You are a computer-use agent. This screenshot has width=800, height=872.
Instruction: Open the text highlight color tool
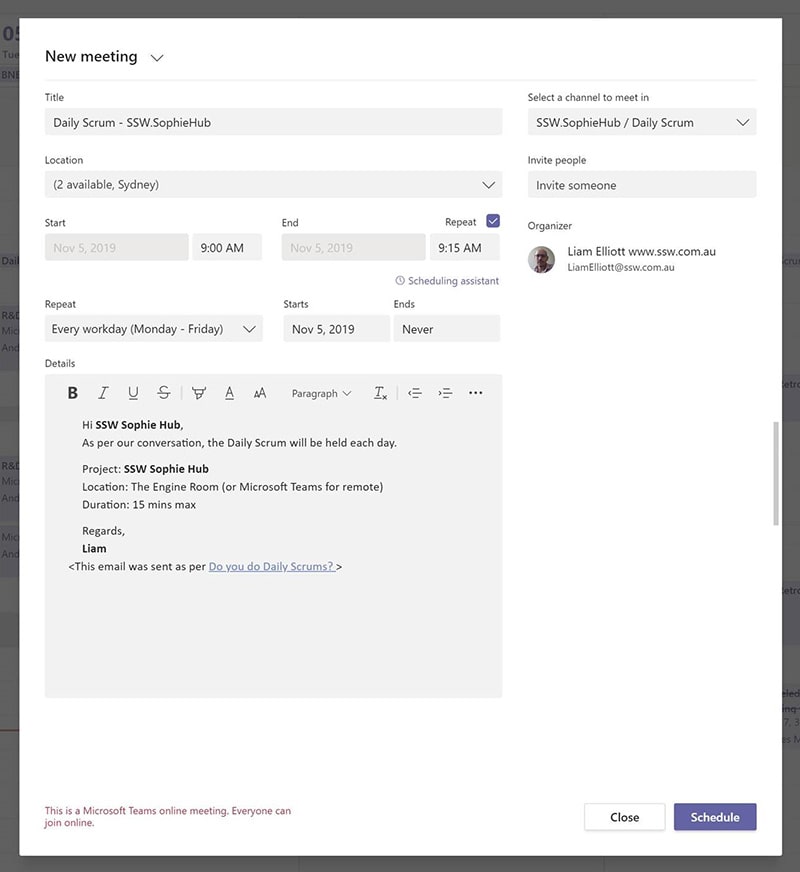(198, 393)
